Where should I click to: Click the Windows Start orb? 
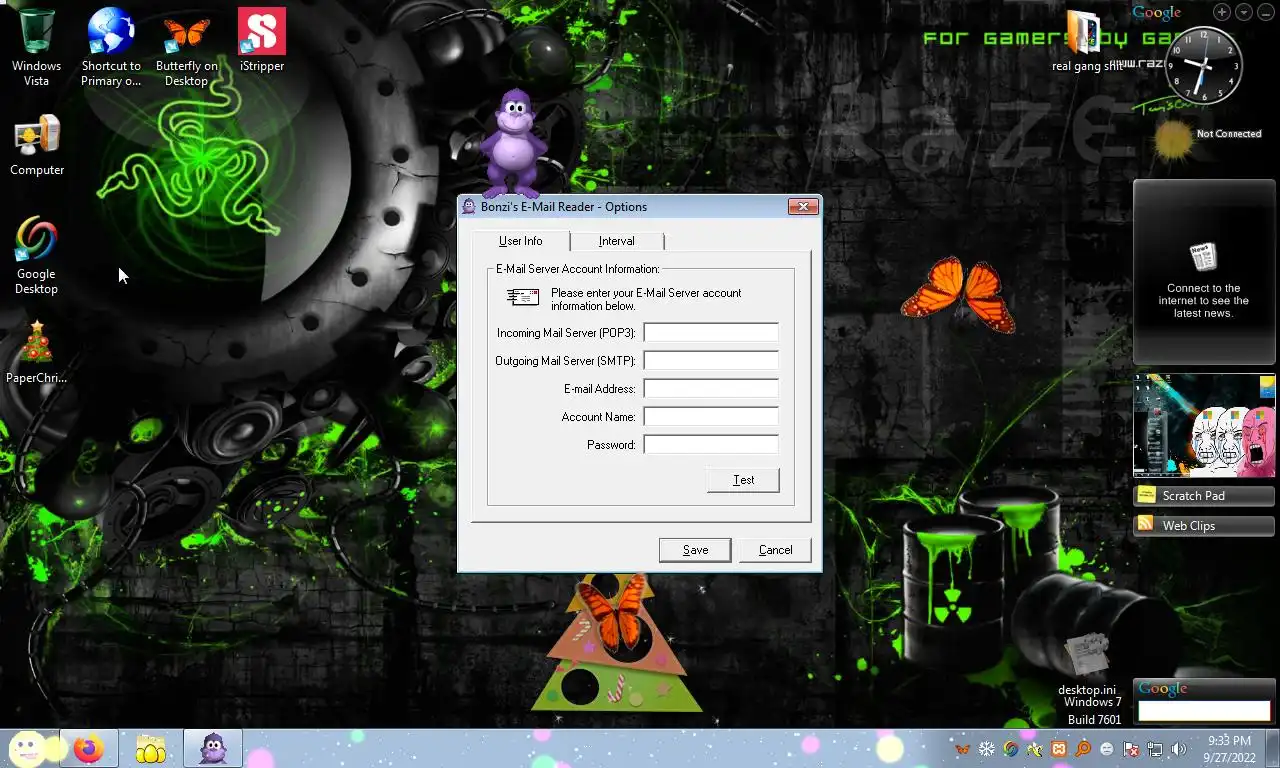[28, 748]
